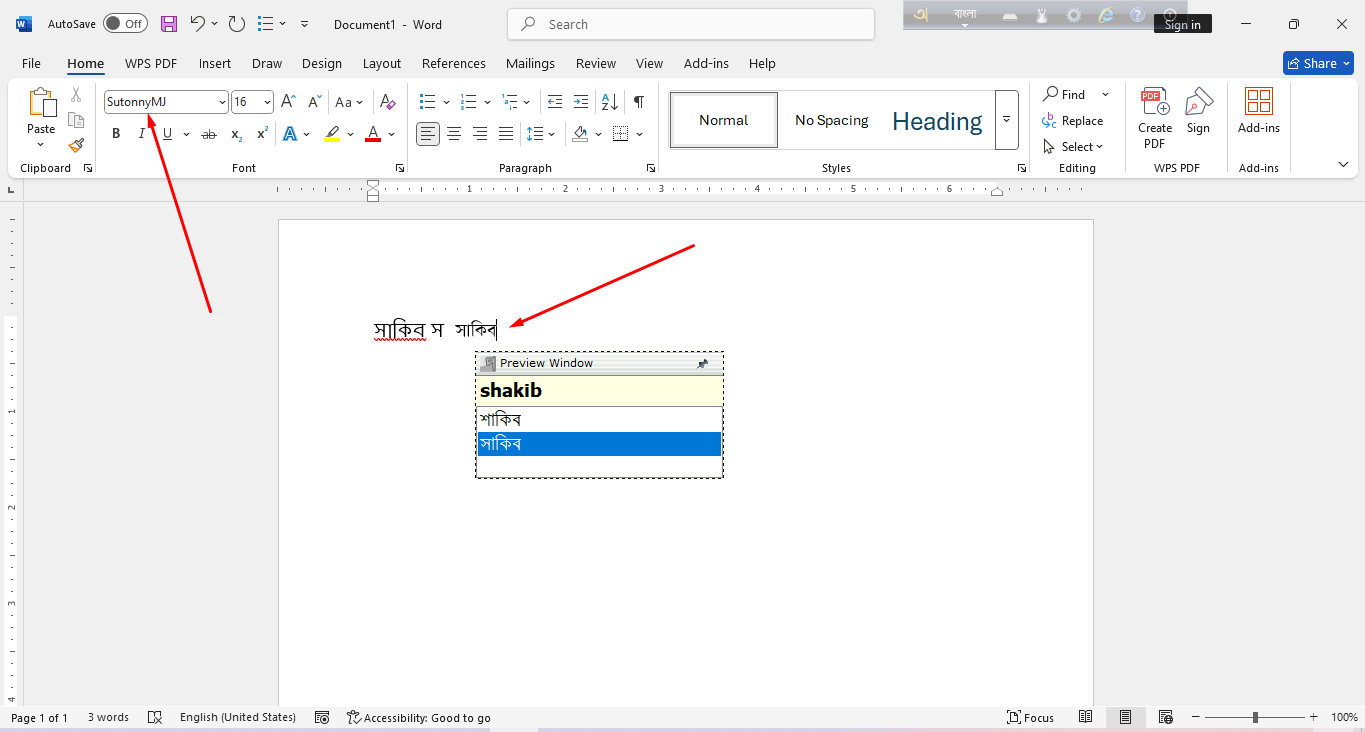
Task: Toggle the AutoSave switch
Action: click(125, 24)
